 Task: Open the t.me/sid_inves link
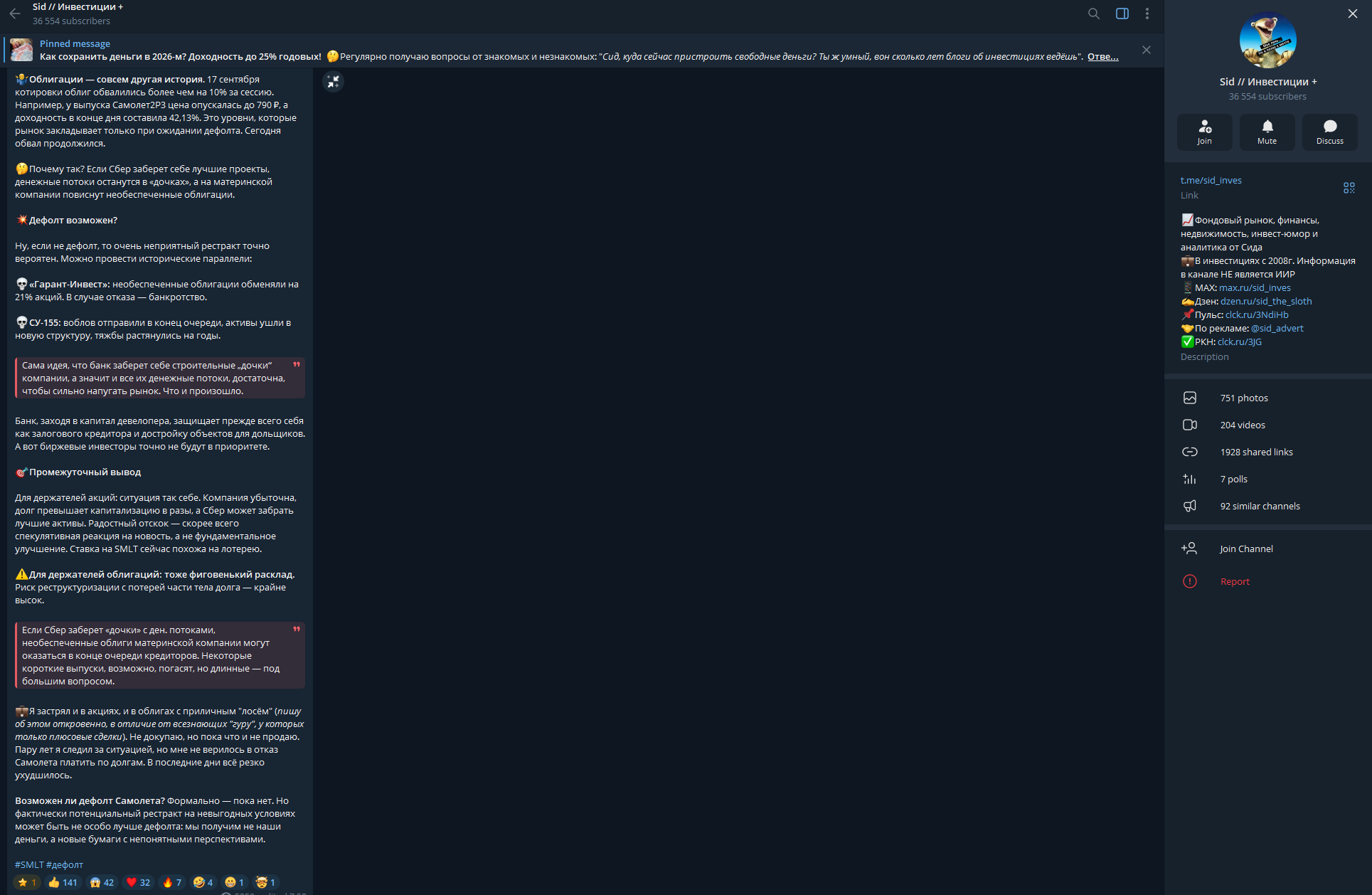click(x=1211, y=181)
